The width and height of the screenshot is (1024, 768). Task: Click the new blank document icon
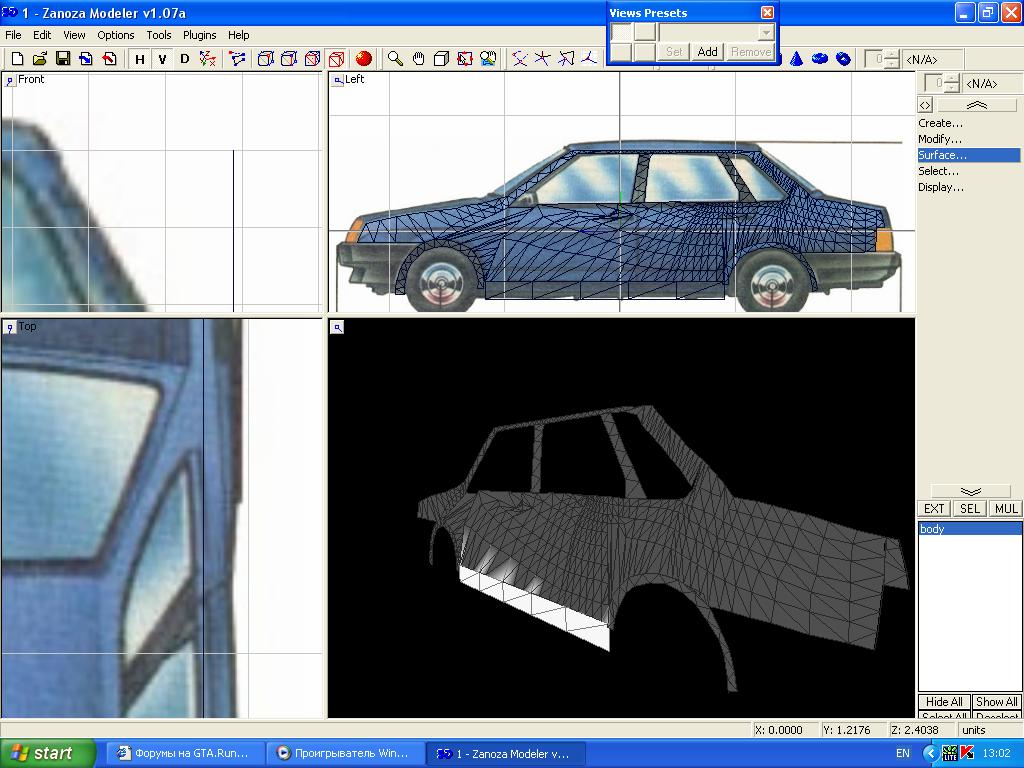[17, 59]
